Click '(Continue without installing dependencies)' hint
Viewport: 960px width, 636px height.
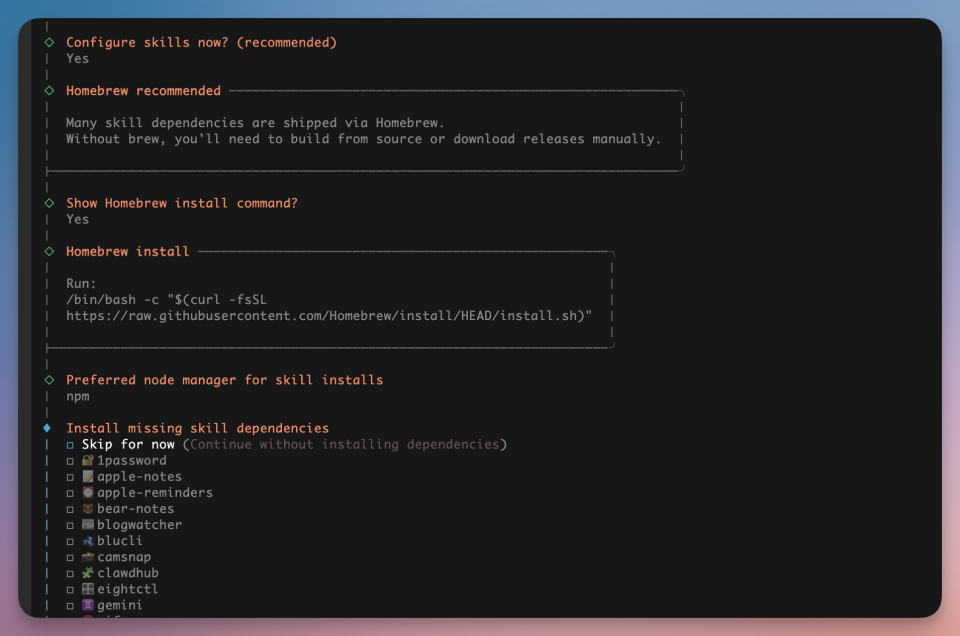tap(345, 444)
